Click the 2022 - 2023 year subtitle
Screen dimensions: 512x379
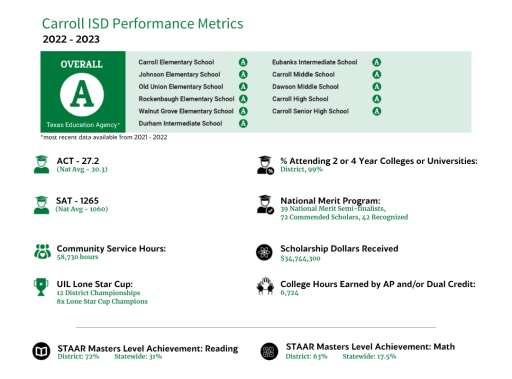coord(71,39)
